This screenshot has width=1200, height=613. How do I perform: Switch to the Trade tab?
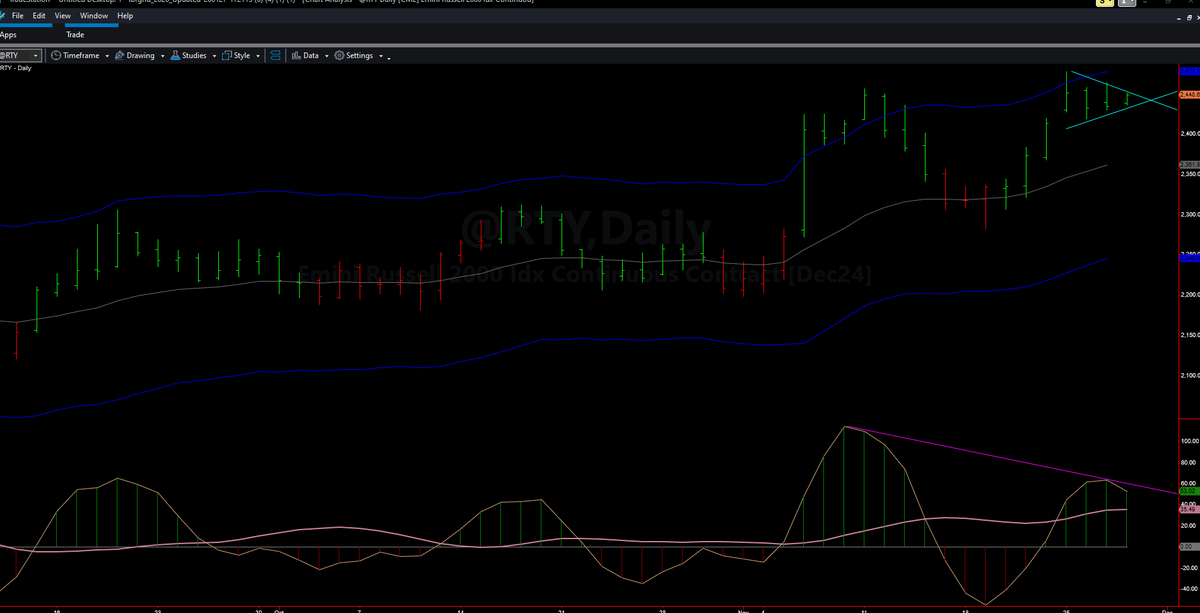click(x=75, y=35)
